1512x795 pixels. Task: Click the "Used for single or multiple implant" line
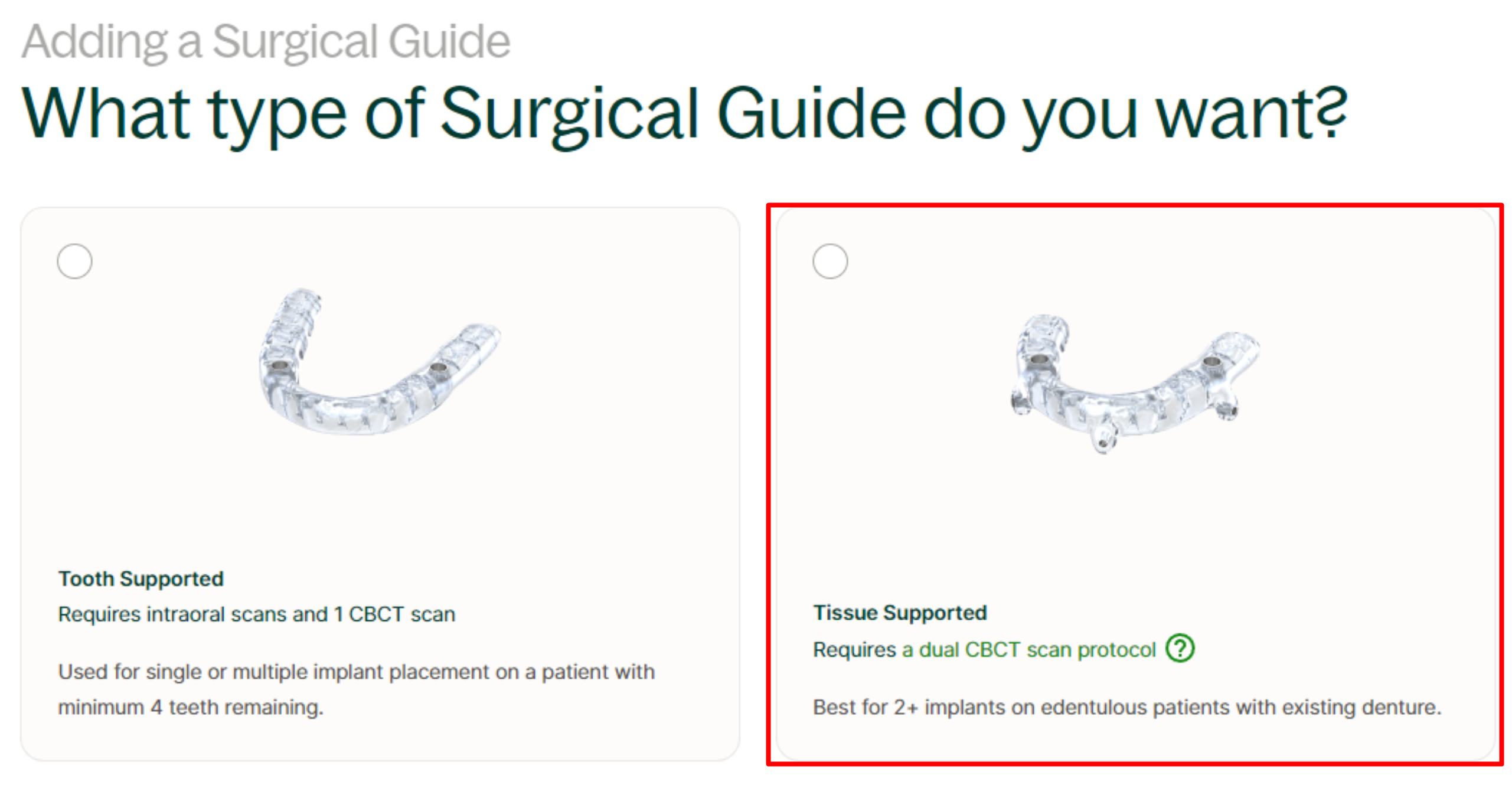tap(356, 672)
